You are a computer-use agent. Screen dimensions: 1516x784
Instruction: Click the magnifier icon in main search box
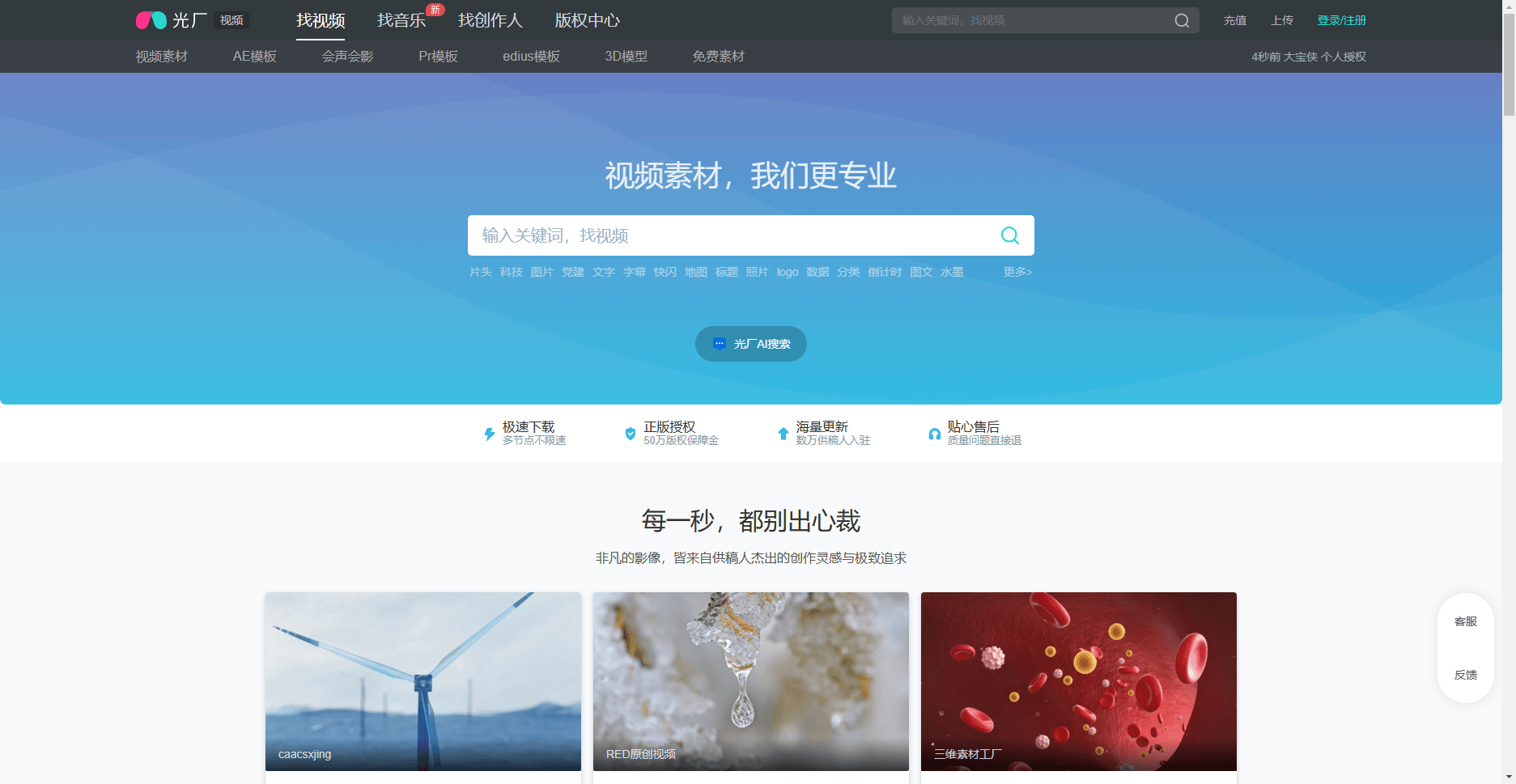pos(1009,235)
